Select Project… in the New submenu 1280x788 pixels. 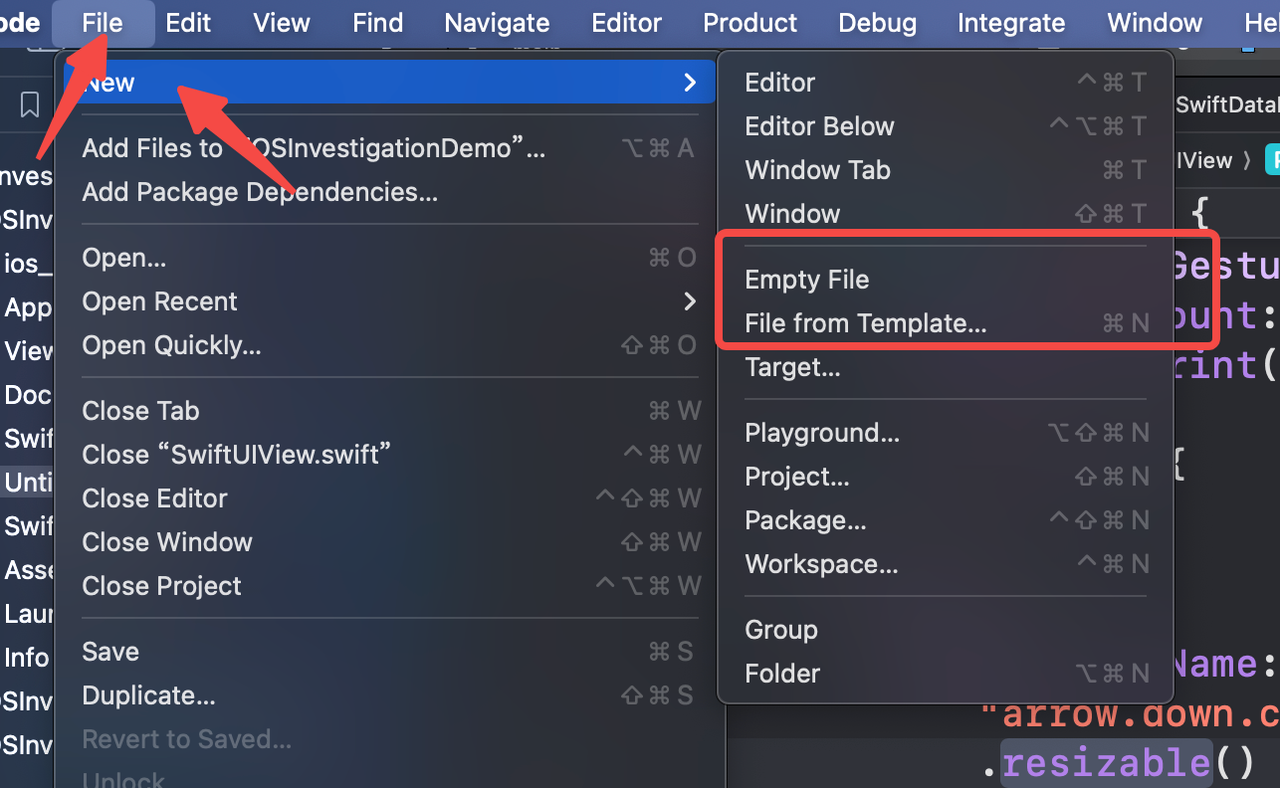click(x=797, y=477)
